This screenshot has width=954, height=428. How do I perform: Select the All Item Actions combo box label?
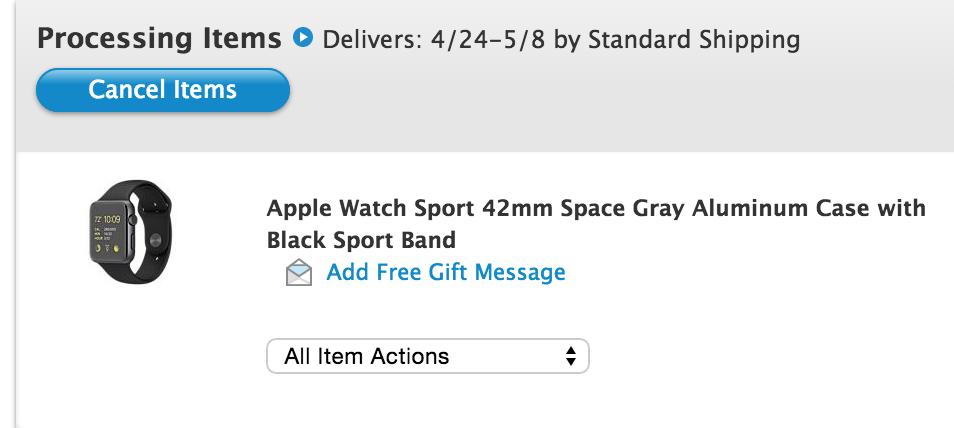(x=366, y=356)
